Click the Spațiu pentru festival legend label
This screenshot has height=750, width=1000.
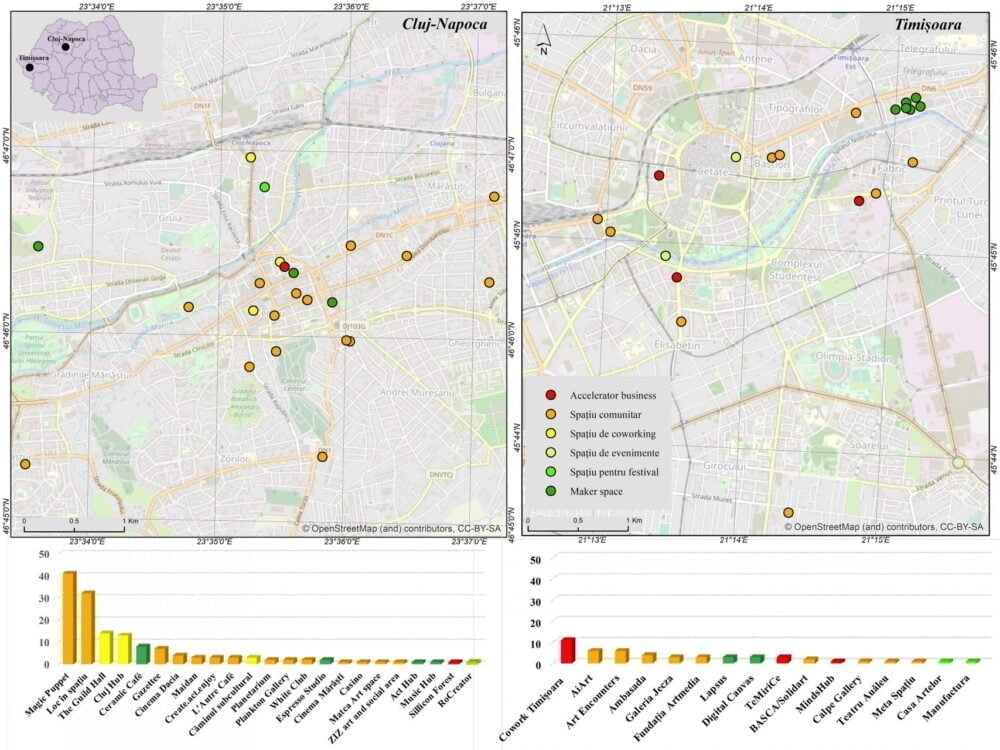point(614,472)
